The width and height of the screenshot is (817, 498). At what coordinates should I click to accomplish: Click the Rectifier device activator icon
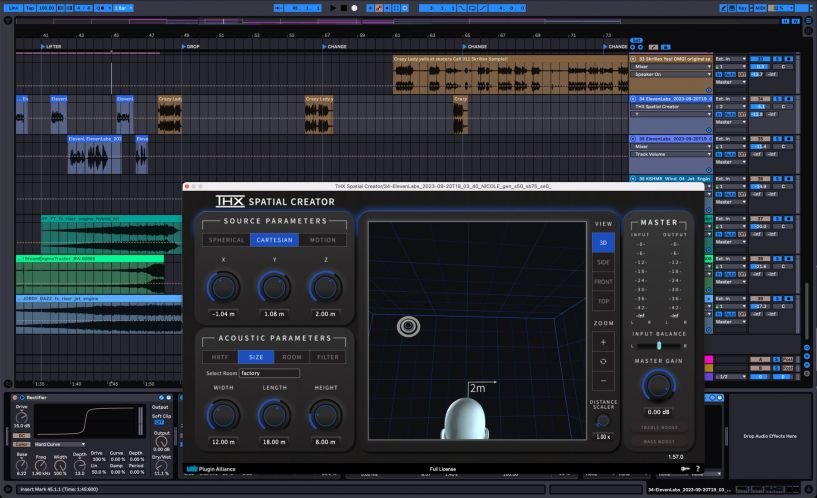[x=17, y=398]
